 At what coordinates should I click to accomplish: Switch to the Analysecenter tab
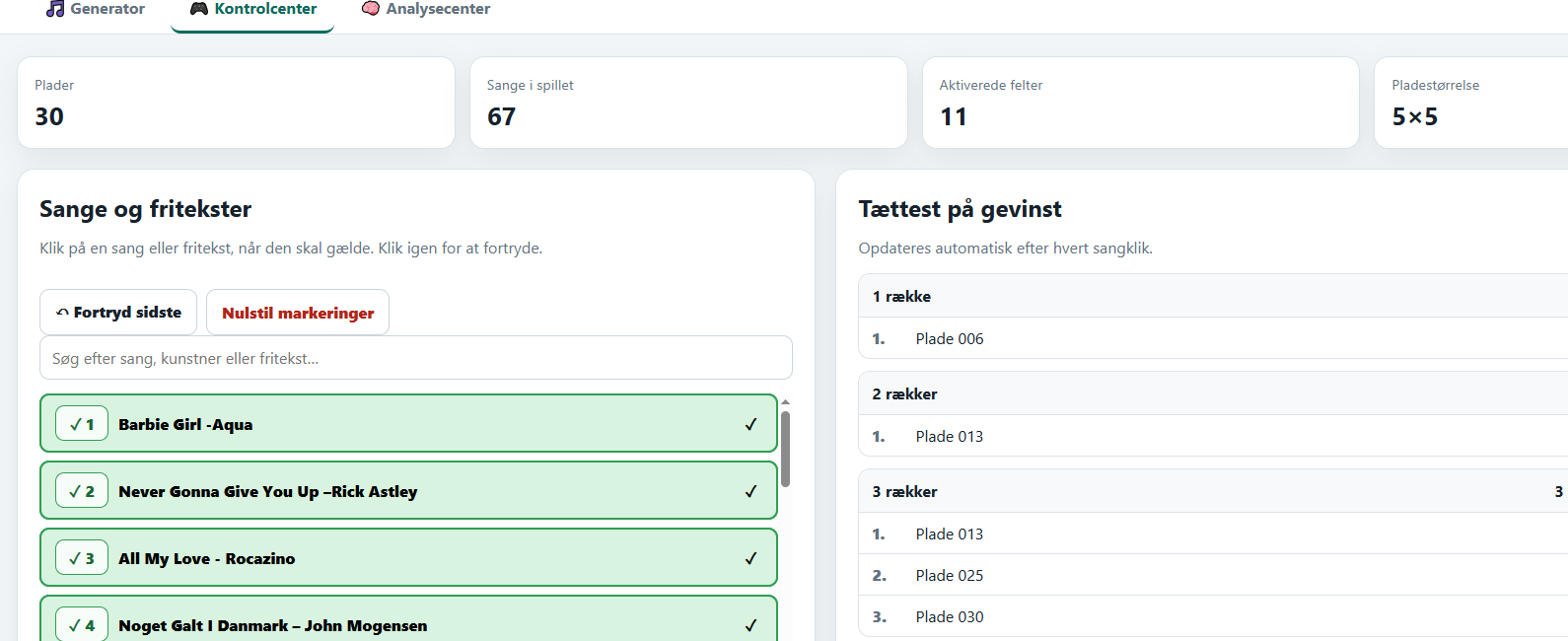coord(426,10)
